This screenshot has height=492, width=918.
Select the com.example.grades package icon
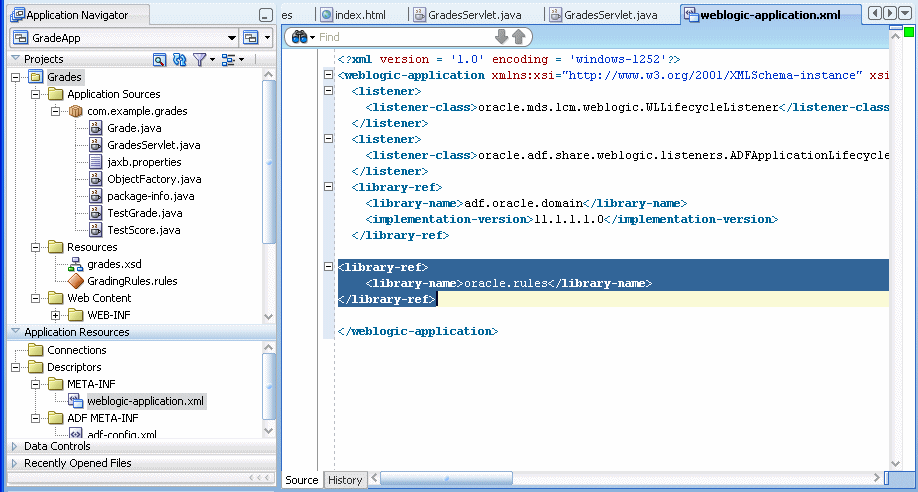point(76,111)
